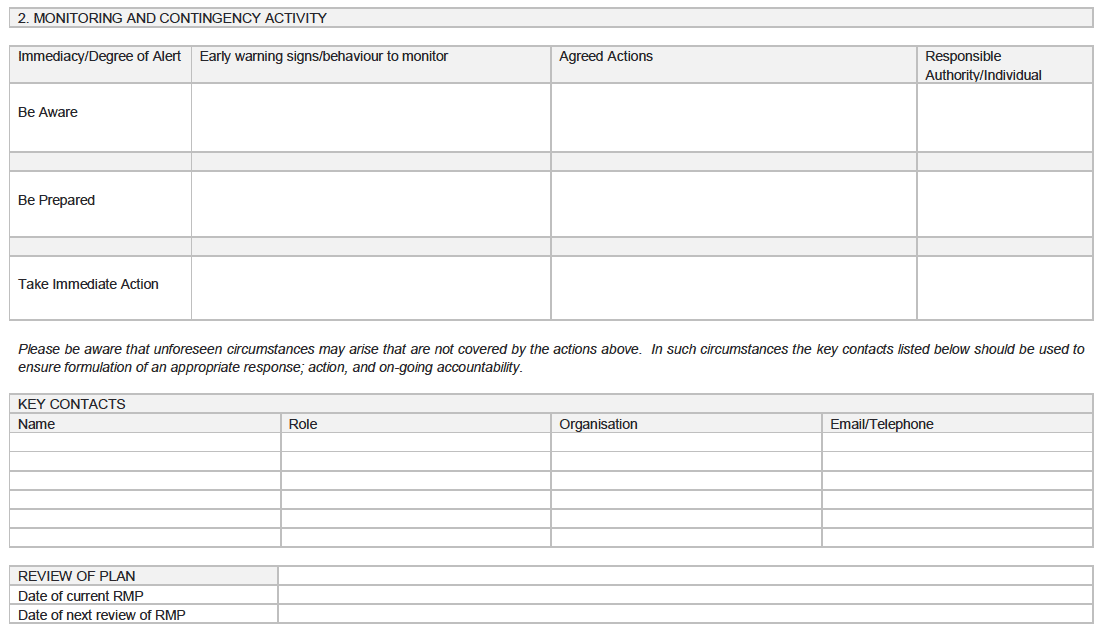Click the first blank Organisation cell under Key Contacts
The width and height of the screenshot is (1101, 629).
pos(687,442)
